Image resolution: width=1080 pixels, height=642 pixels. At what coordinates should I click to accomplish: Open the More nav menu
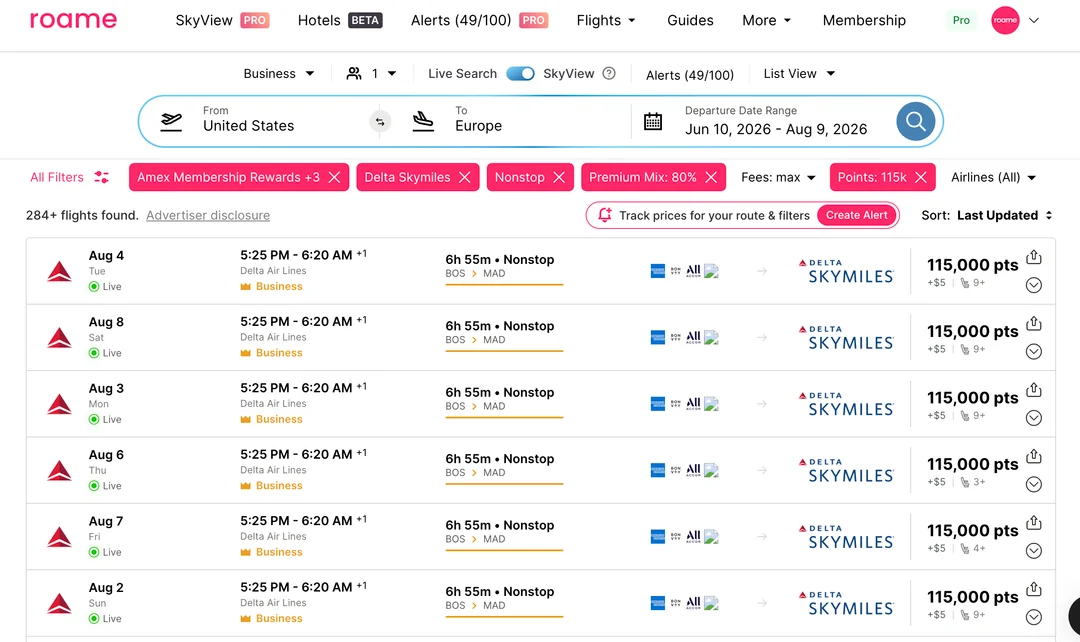tap(767, 20)
